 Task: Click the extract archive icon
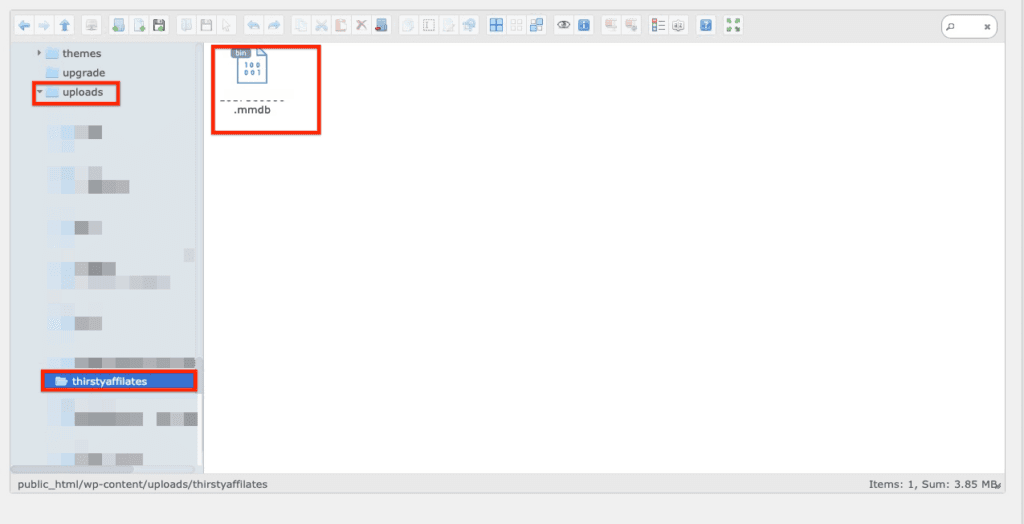pos(611,25)
